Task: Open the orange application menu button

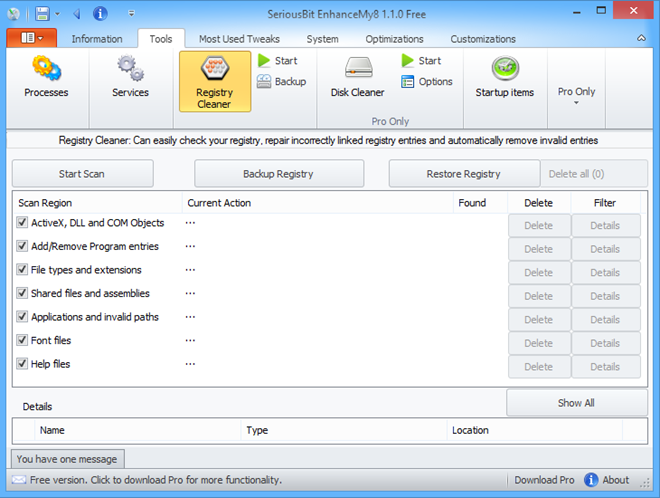Action: coord(32,38)
